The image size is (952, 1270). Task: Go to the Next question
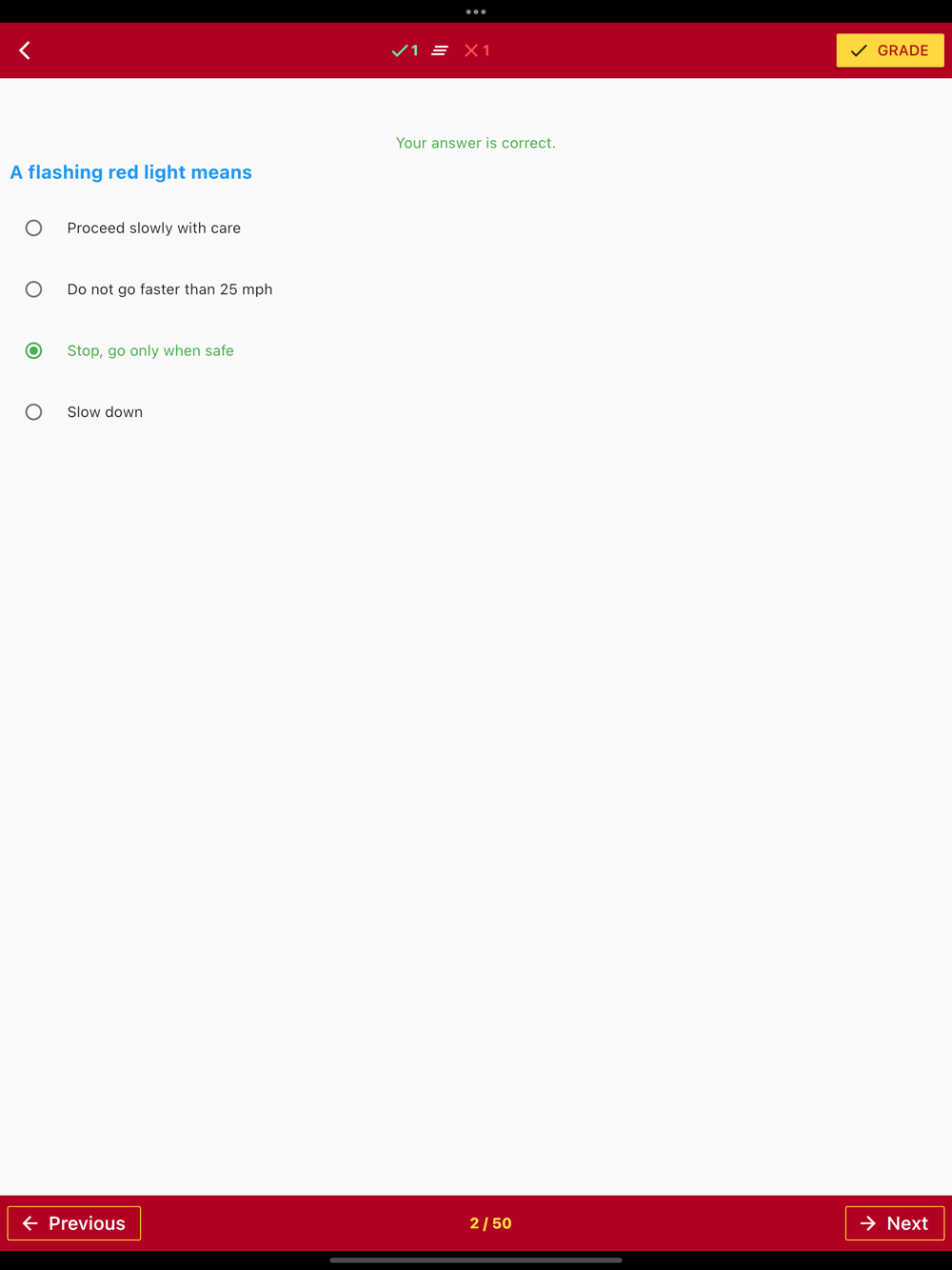pyautogui.click(x=895, y=1223)
